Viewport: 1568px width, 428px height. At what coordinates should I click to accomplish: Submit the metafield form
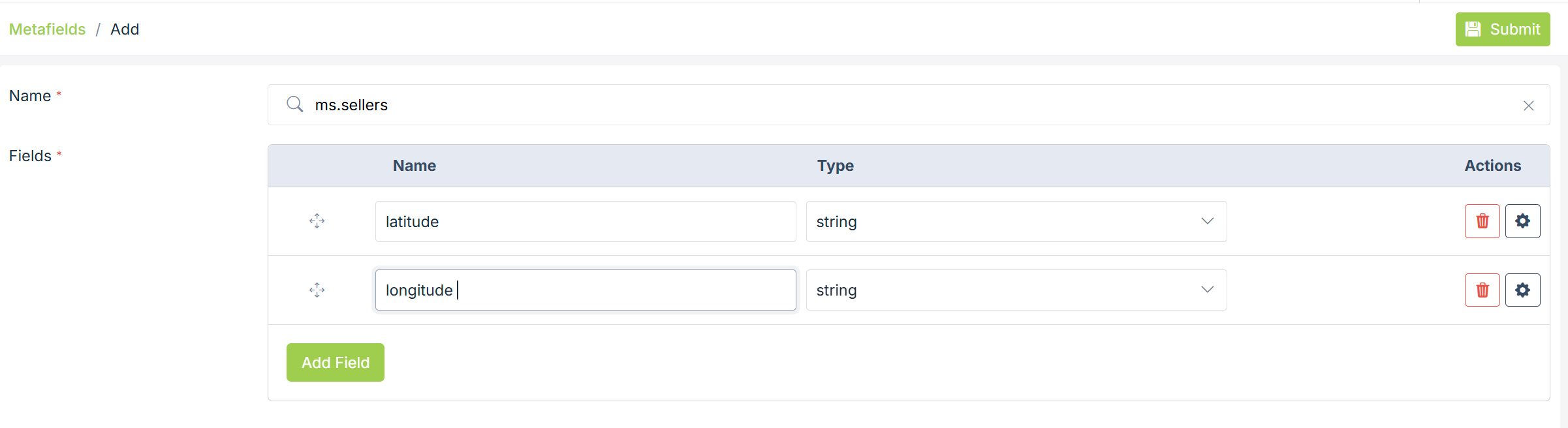tap(1502, 29)
